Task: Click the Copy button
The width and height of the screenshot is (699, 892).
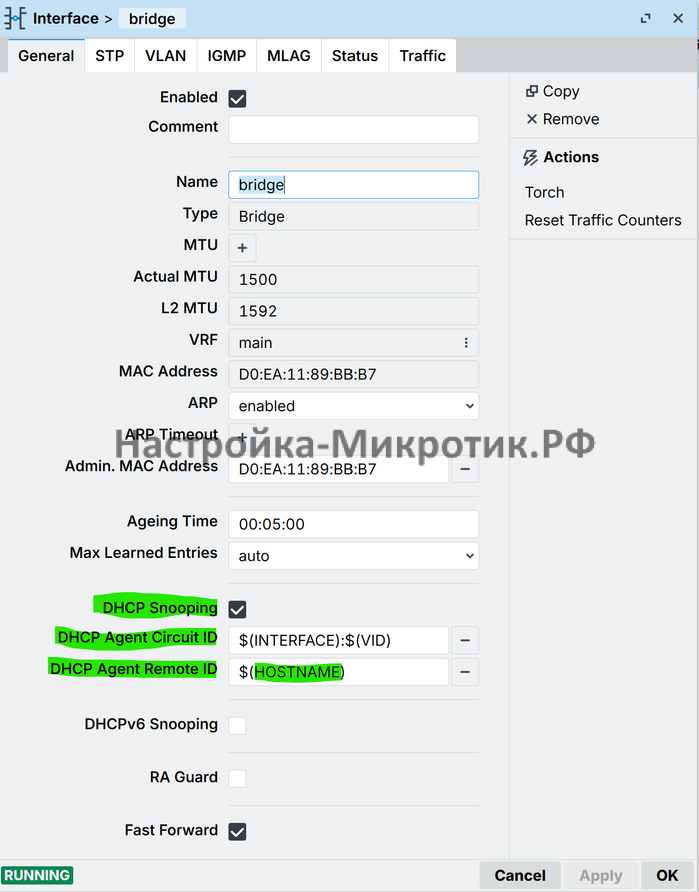Action: tap(552, 91)
